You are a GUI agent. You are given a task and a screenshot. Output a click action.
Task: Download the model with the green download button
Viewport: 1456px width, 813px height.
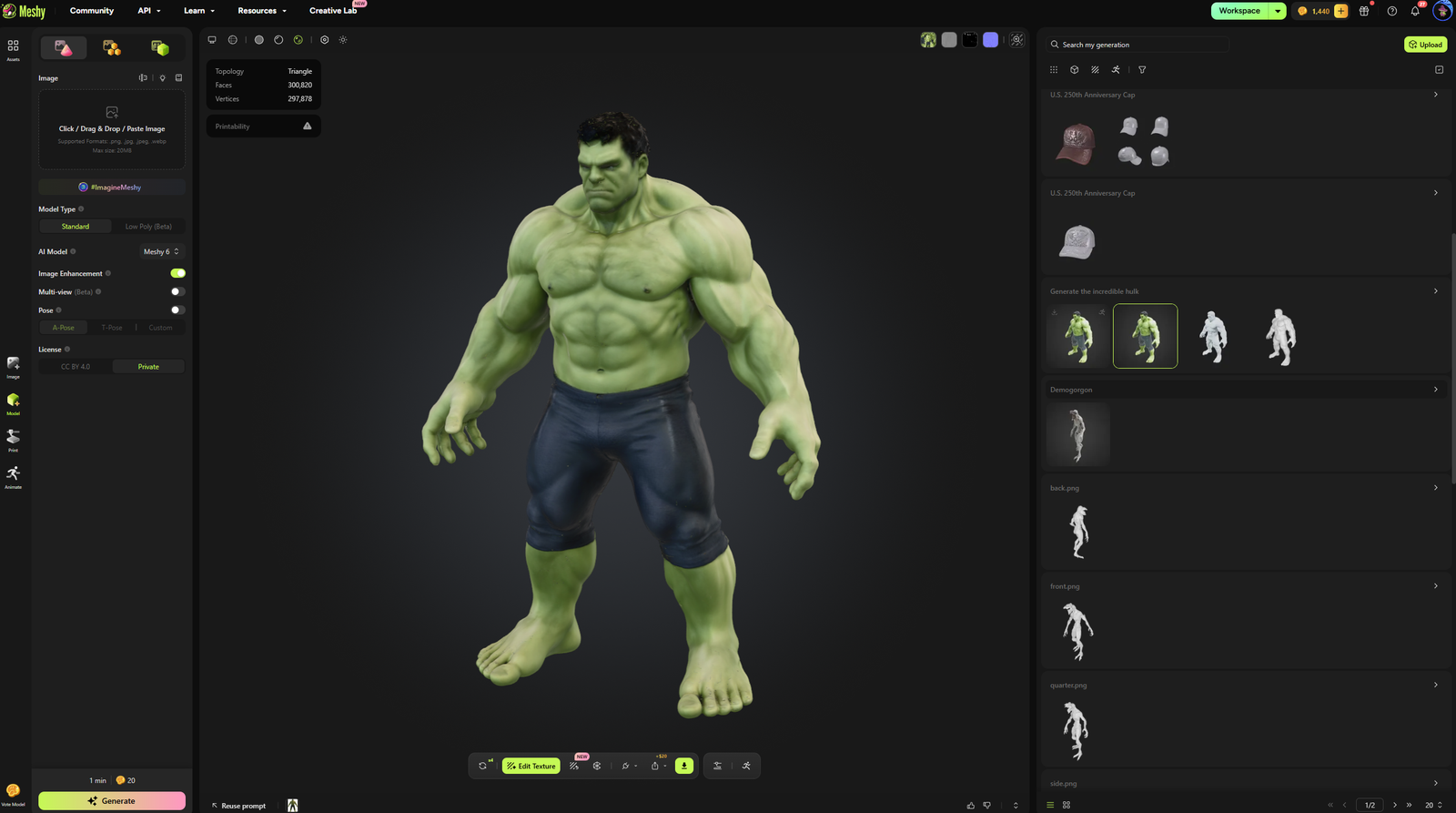684,766
